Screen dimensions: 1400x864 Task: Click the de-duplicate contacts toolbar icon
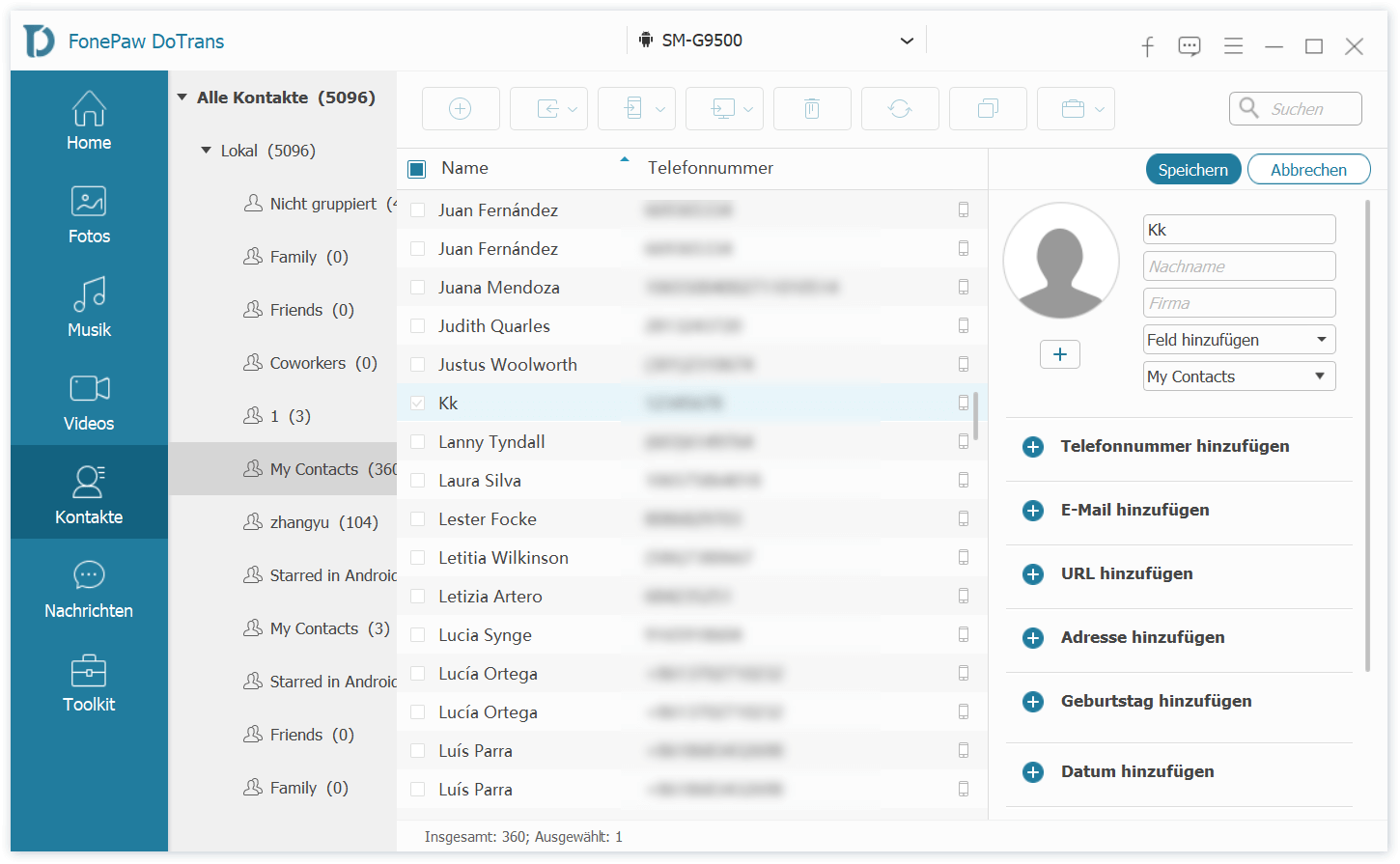point(988,109)
